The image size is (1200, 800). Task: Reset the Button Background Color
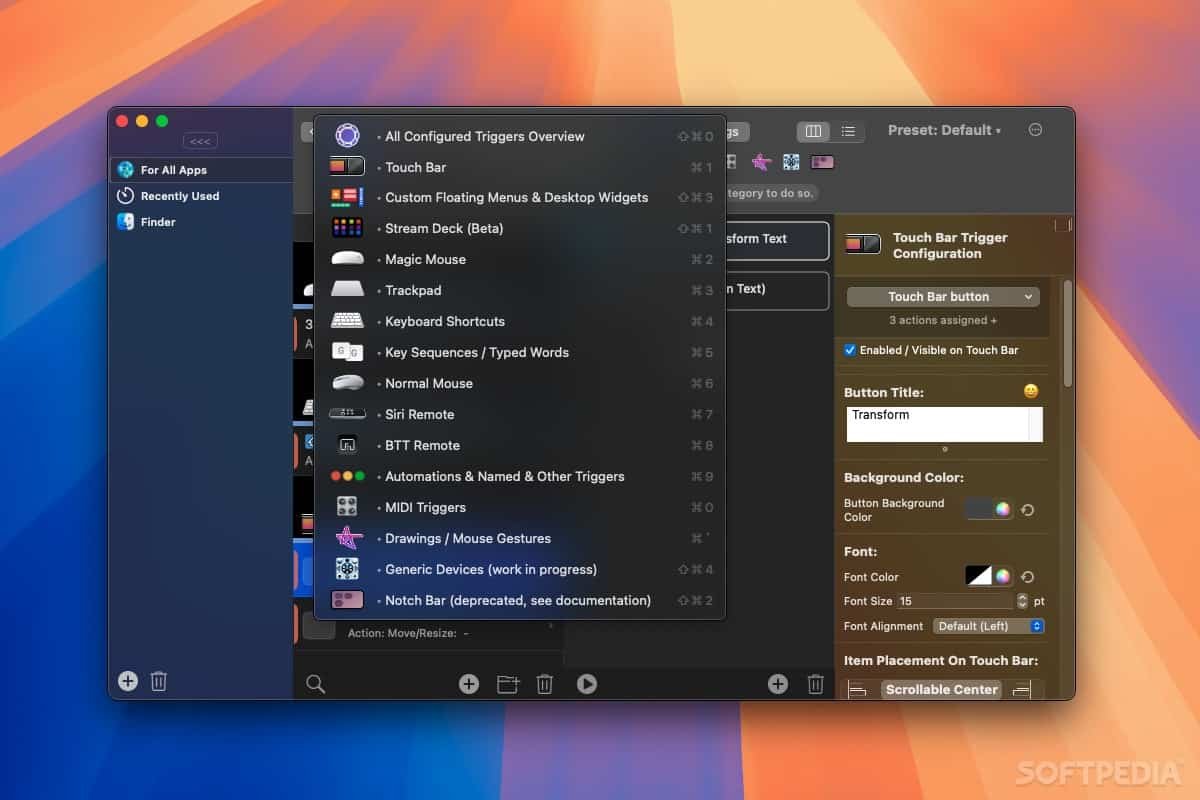[1027, 510]
